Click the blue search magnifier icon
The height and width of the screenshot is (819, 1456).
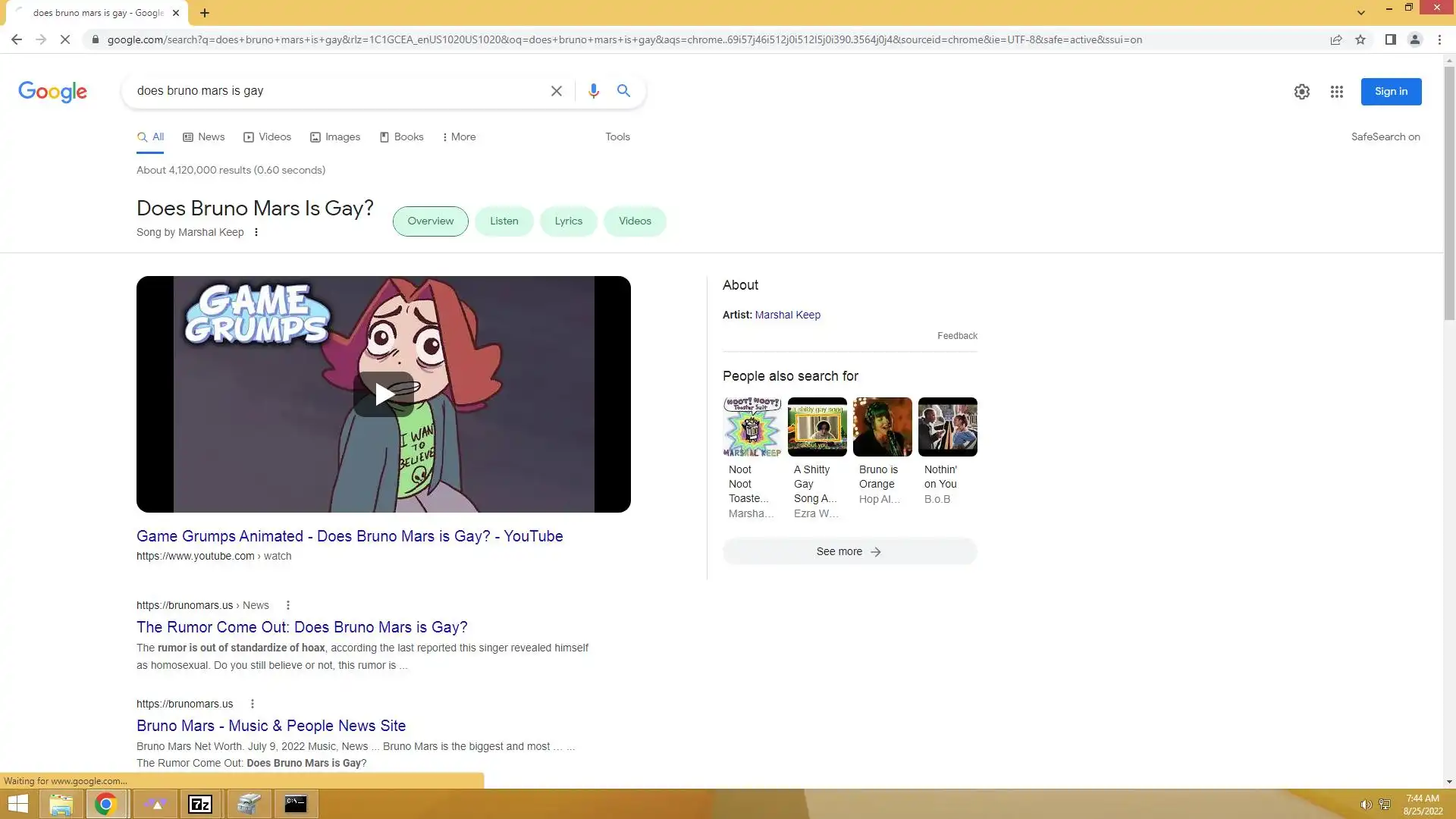click(x=623, y=91)
